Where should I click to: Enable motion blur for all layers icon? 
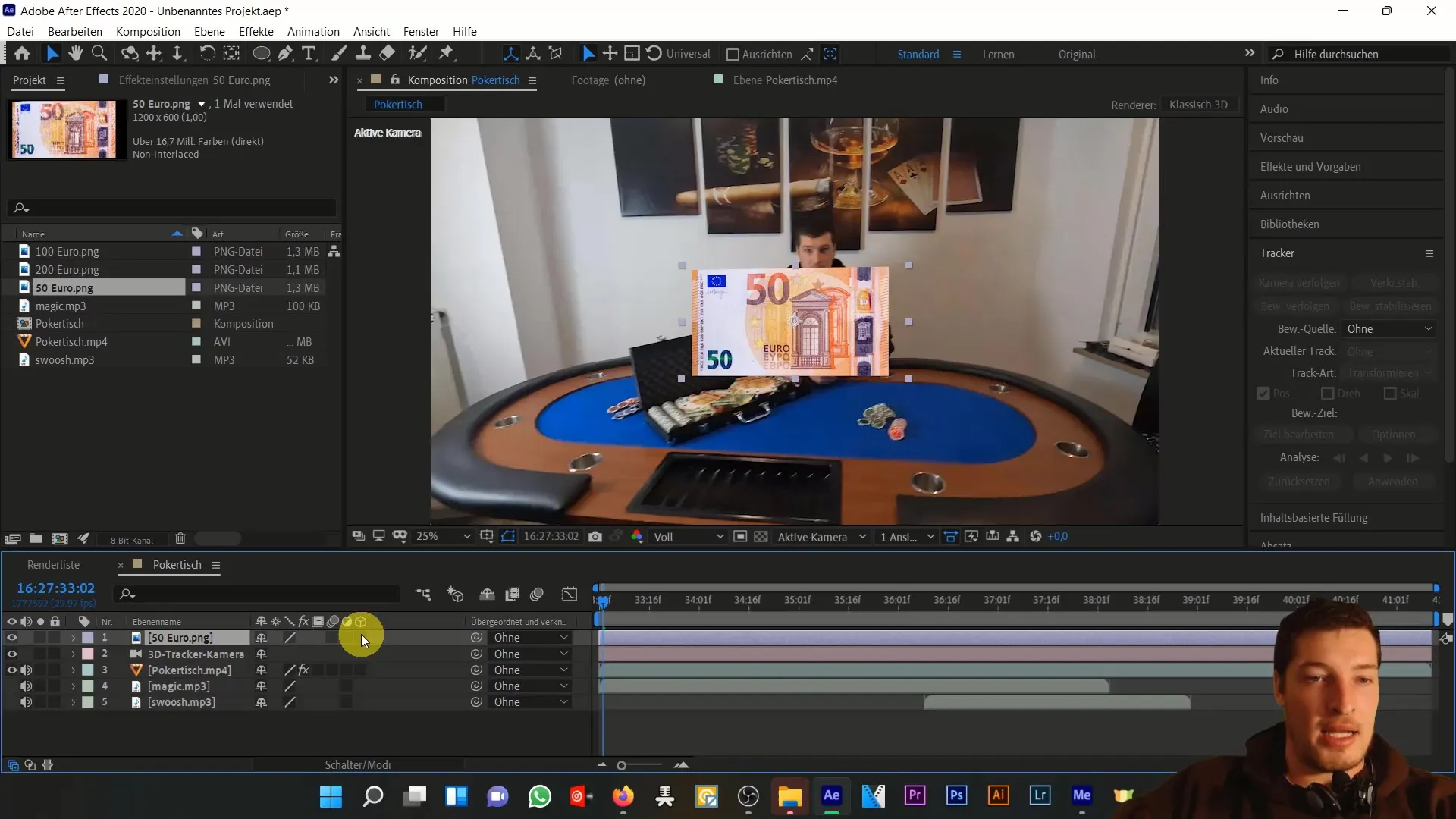537,595
